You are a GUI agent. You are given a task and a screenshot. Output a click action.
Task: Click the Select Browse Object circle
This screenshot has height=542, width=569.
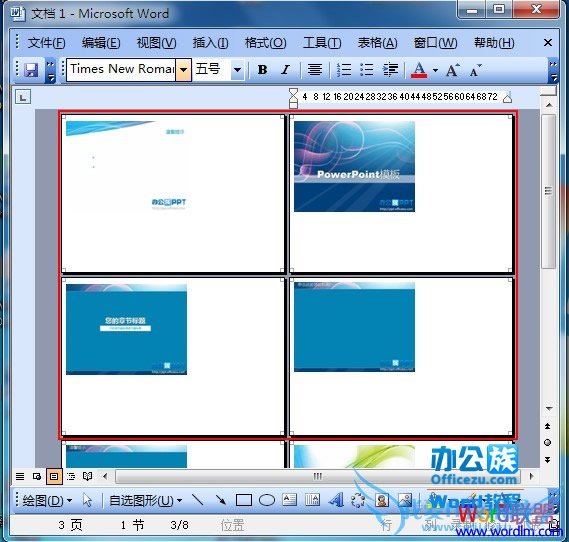548,443
